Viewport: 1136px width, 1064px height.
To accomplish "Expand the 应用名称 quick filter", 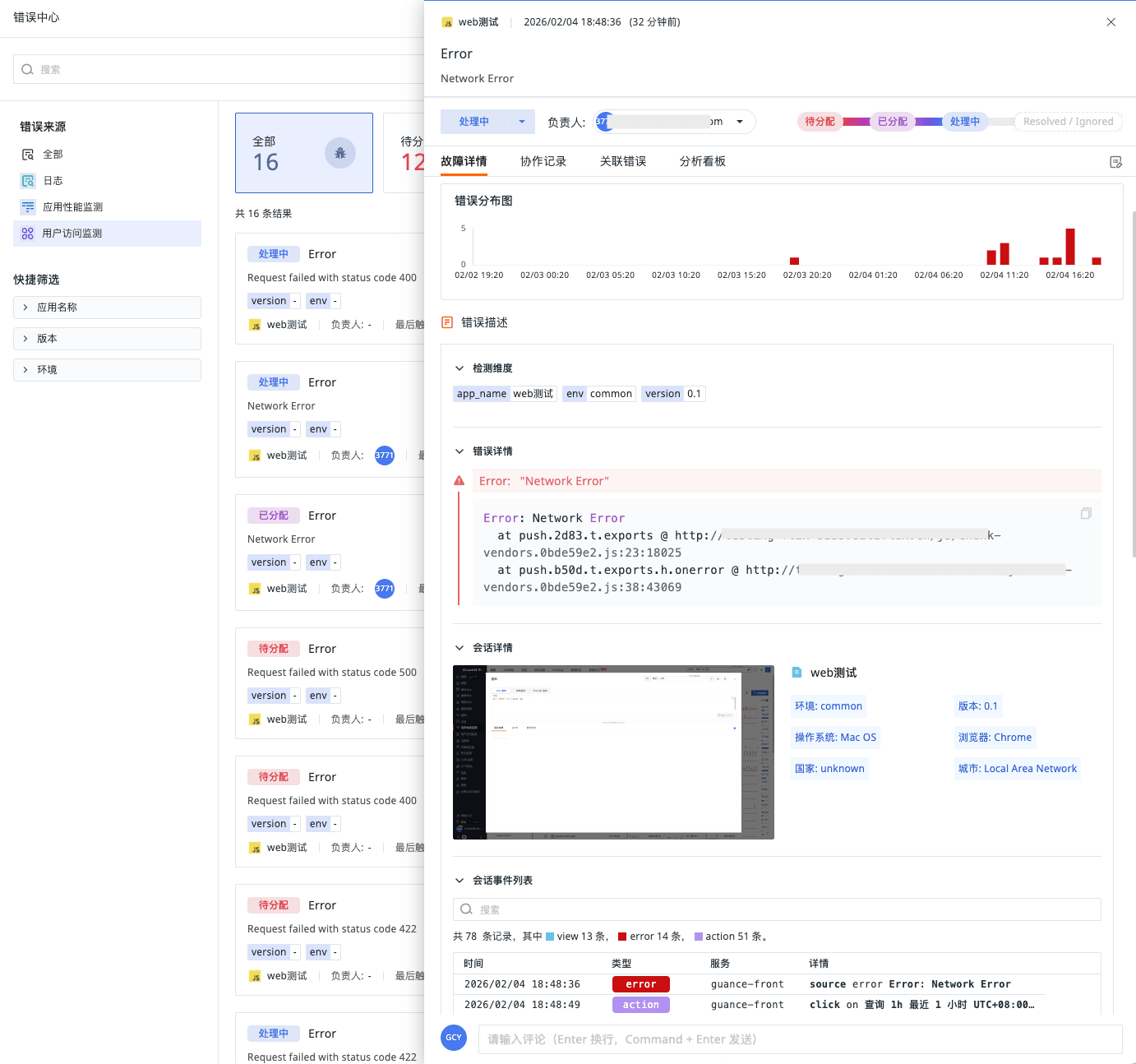I will 107,308.
